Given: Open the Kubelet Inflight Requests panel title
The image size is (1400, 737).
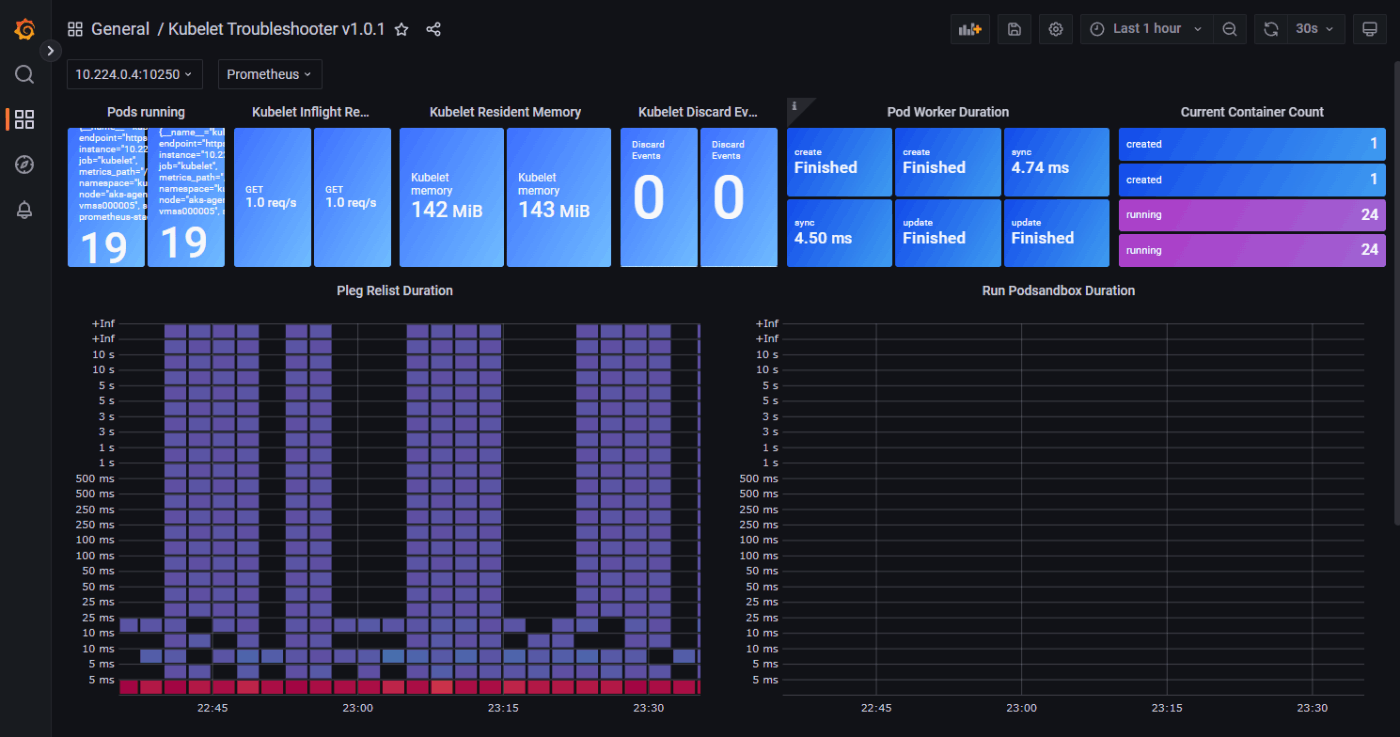Looking at the screenshot, I should pyautogui.click(x=312, y=112).
